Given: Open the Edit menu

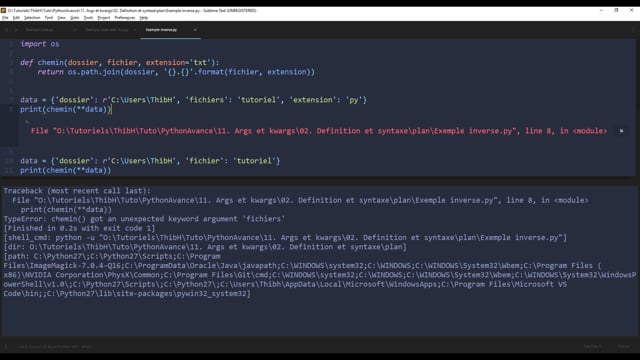Looking at the screenshot, I should pos(16,18).
